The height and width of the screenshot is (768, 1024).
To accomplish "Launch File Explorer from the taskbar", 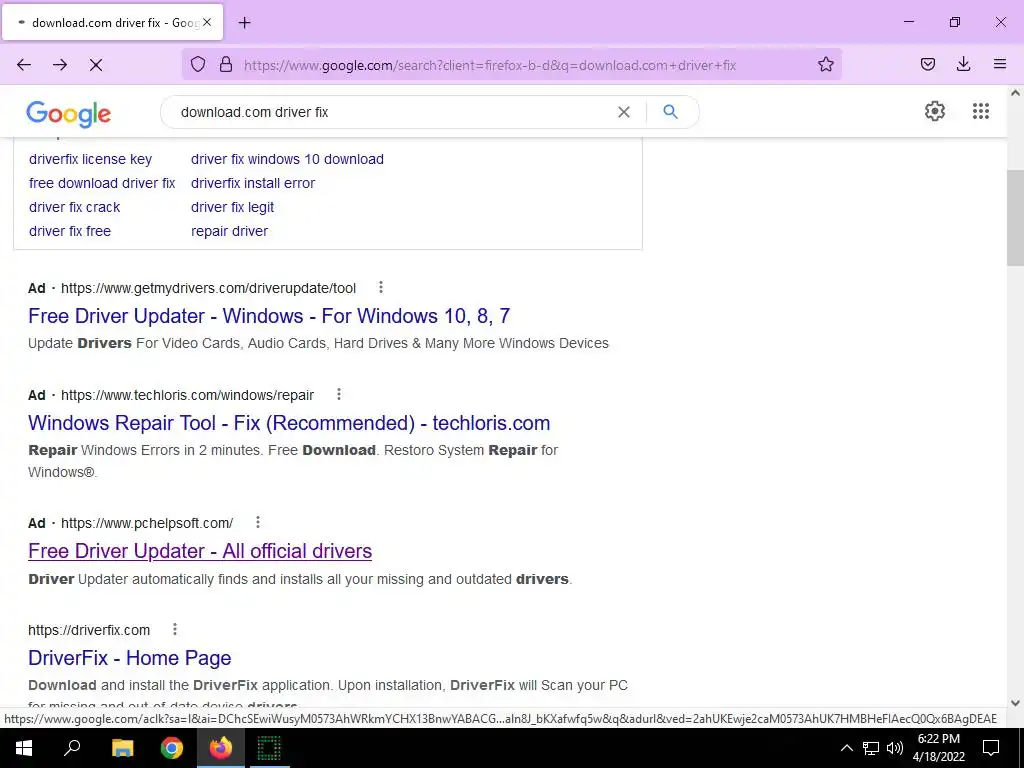I will tap(122, 748).
